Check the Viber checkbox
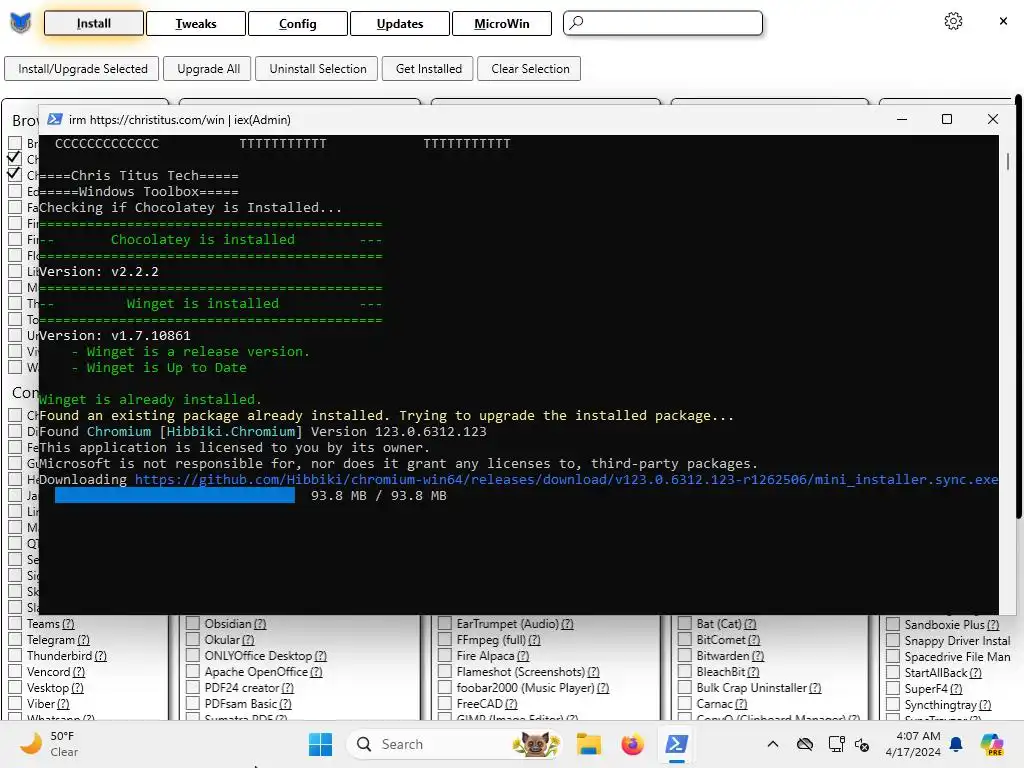 click(x=15, y=704)
